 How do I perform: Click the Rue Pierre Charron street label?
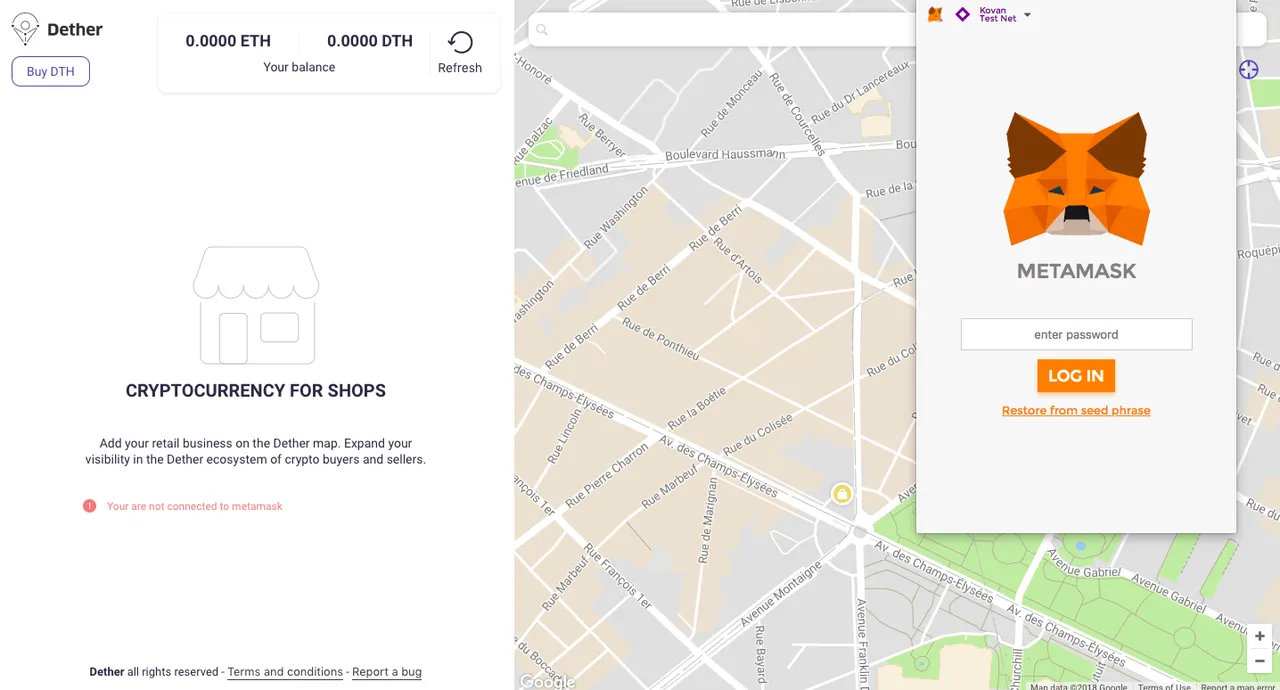click(x=607, y=474)
